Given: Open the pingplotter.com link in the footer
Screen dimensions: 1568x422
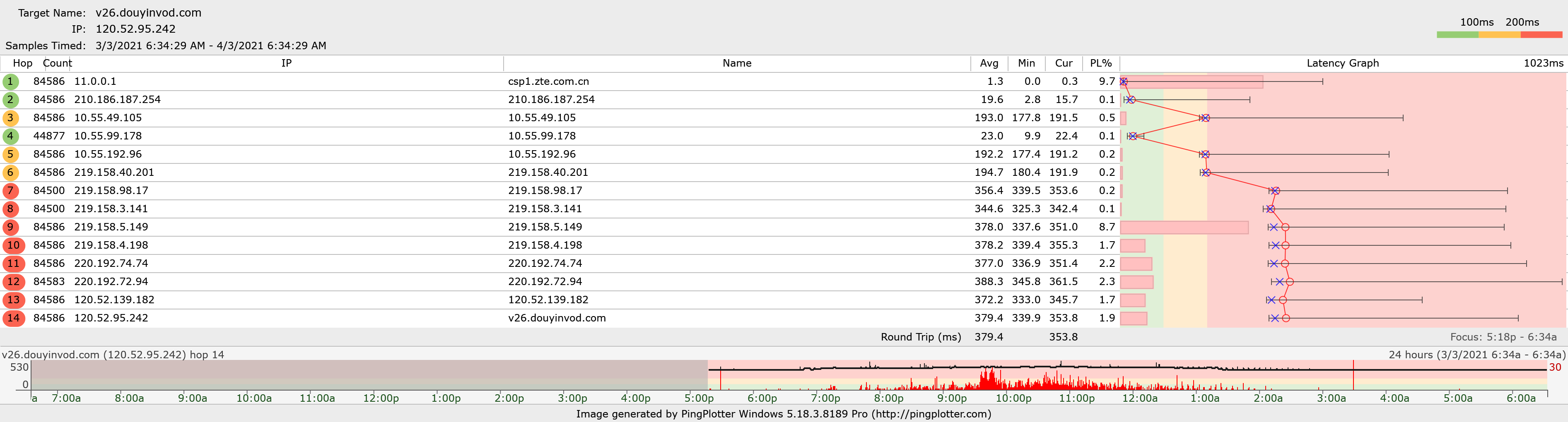Looking at the screenshot, I should click(x=931, y=414).
